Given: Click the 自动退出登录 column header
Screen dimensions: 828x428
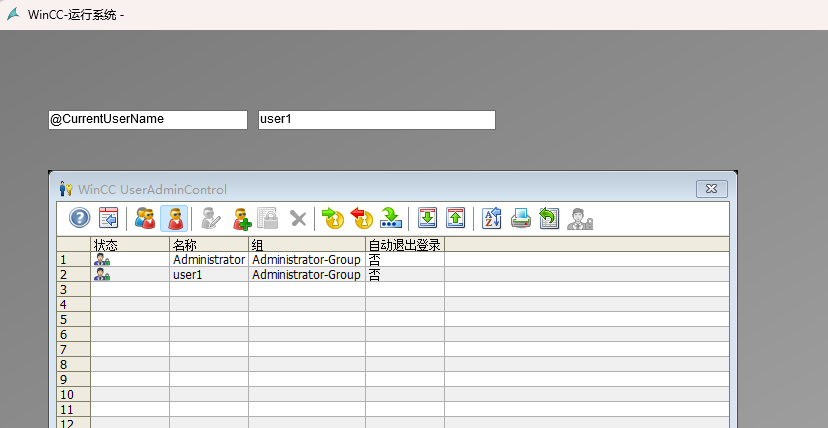Looking at the screenshot, I should [404, 244].
